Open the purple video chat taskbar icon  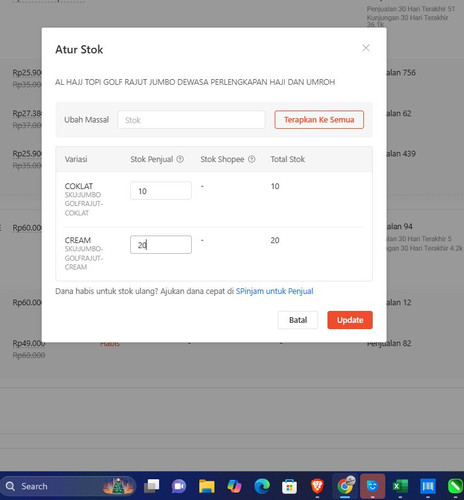(179, 486)
